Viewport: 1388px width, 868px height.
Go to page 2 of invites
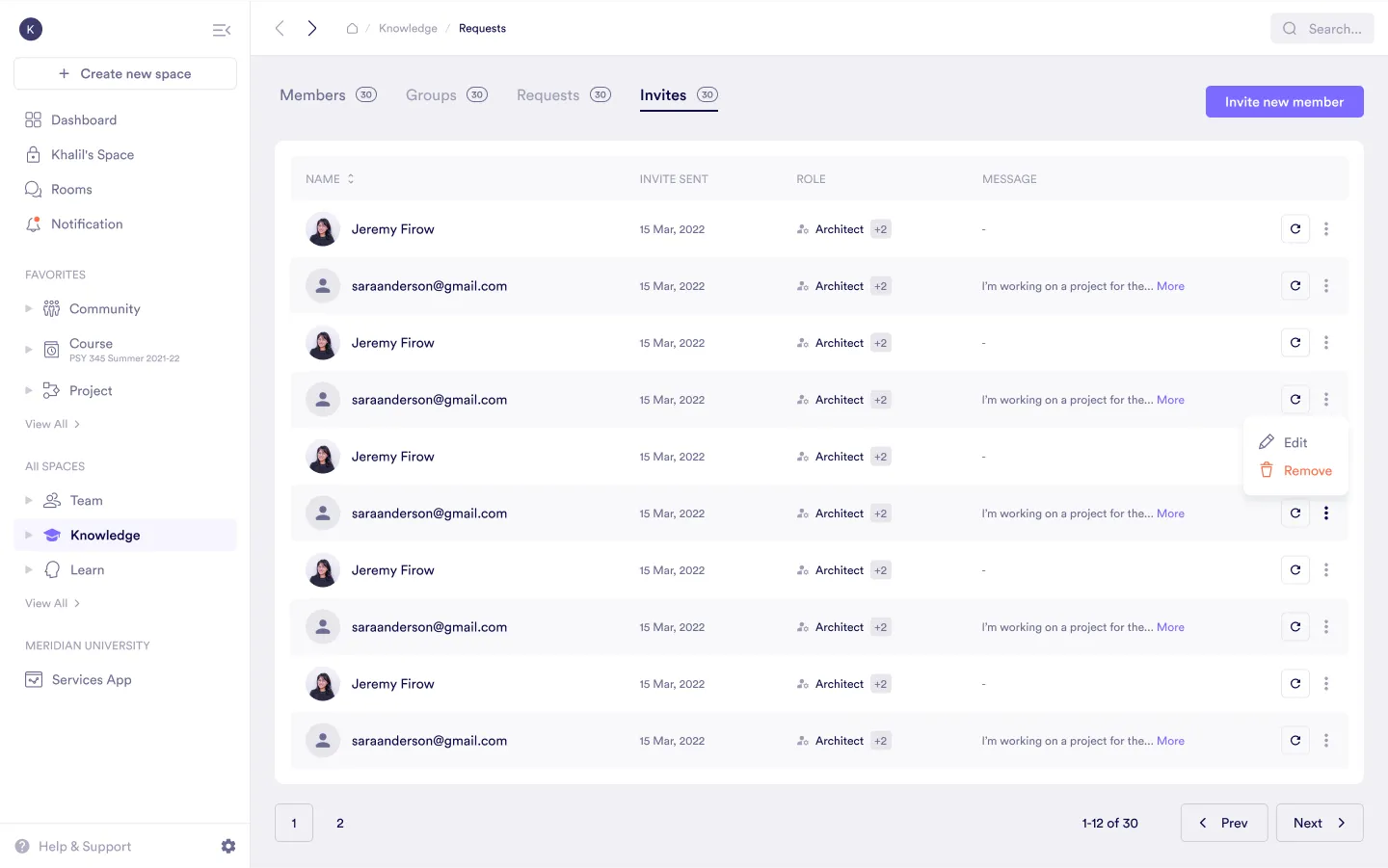[x=339, y=823]
